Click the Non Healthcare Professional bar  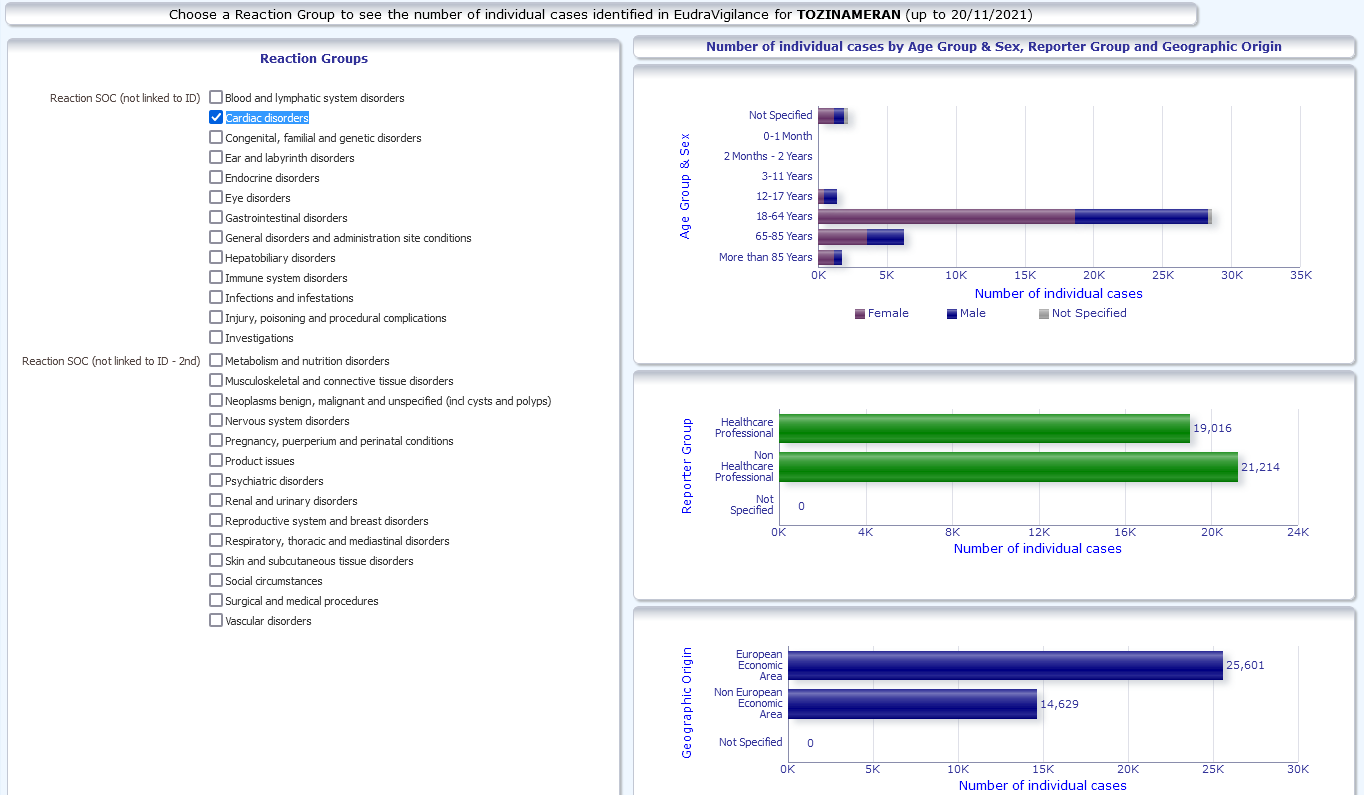(1008, 467)
